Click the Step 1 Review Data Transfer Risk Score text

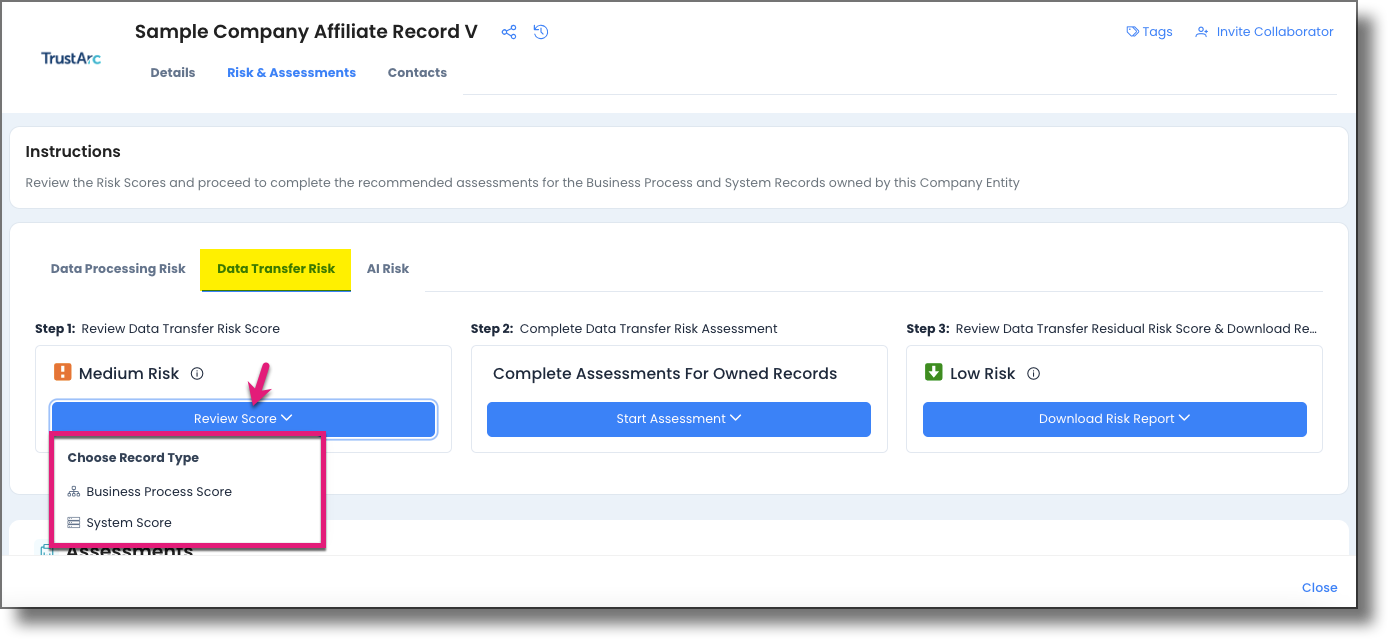(158, 329)
